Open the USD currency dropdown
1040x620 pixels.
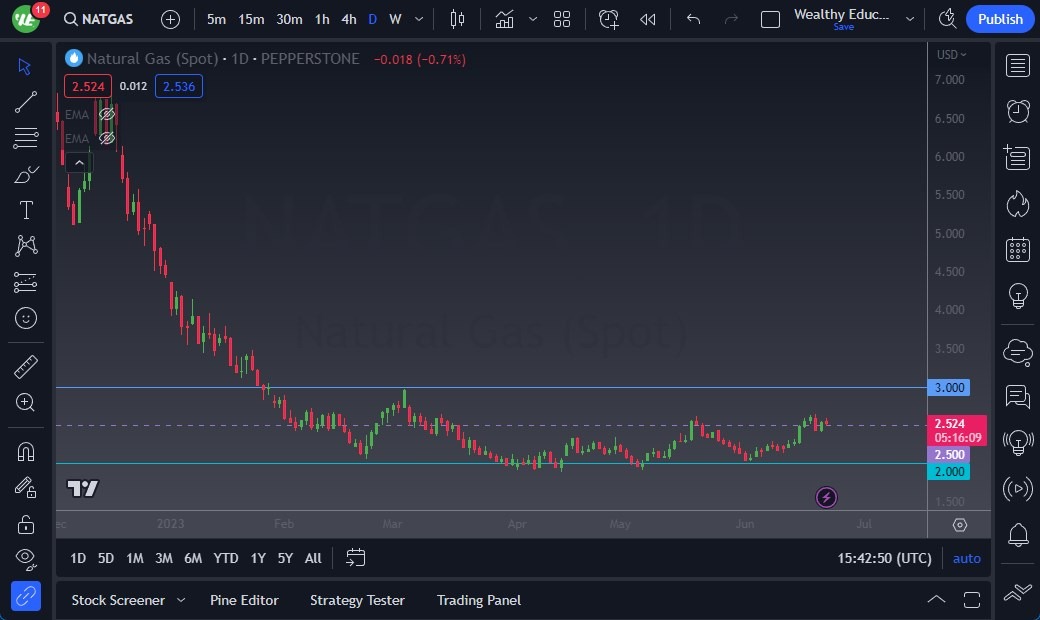pyautogui.click(x=951, y=54)
